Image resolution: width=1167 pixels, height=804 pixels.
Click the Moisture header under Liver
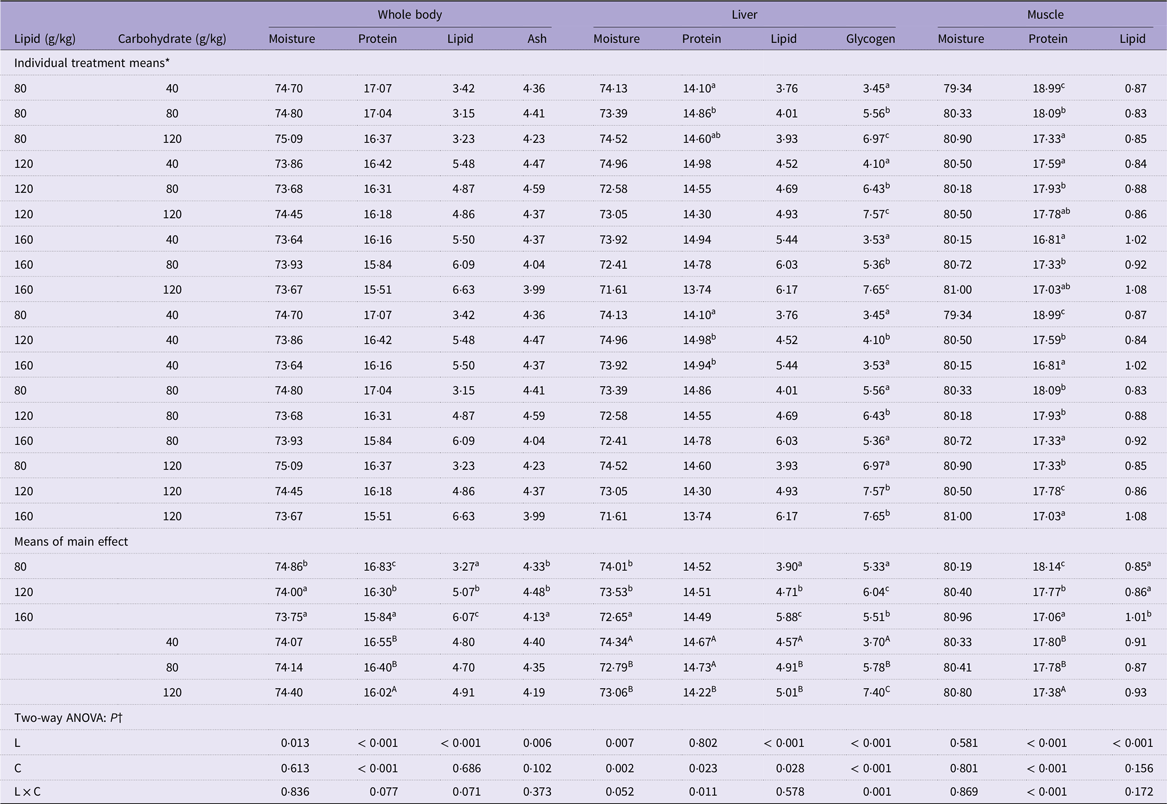coord(616,39)
